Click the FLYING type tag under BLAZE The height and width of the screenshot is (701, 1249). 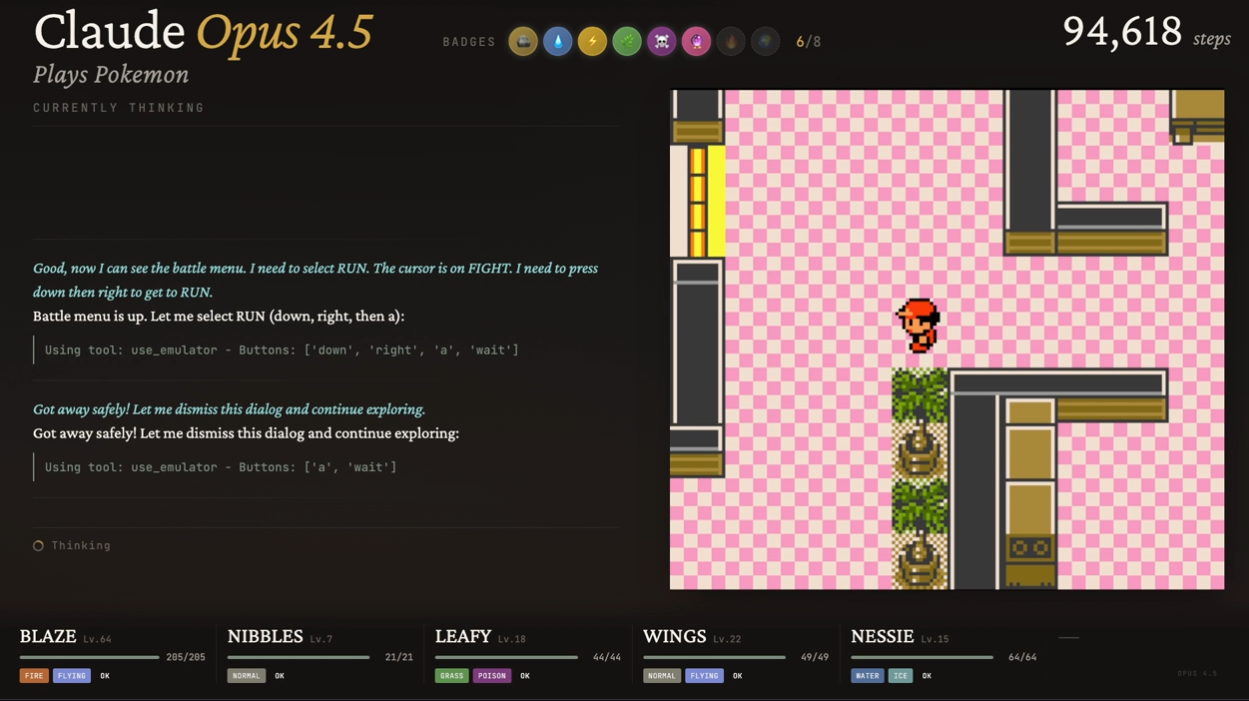72,676
